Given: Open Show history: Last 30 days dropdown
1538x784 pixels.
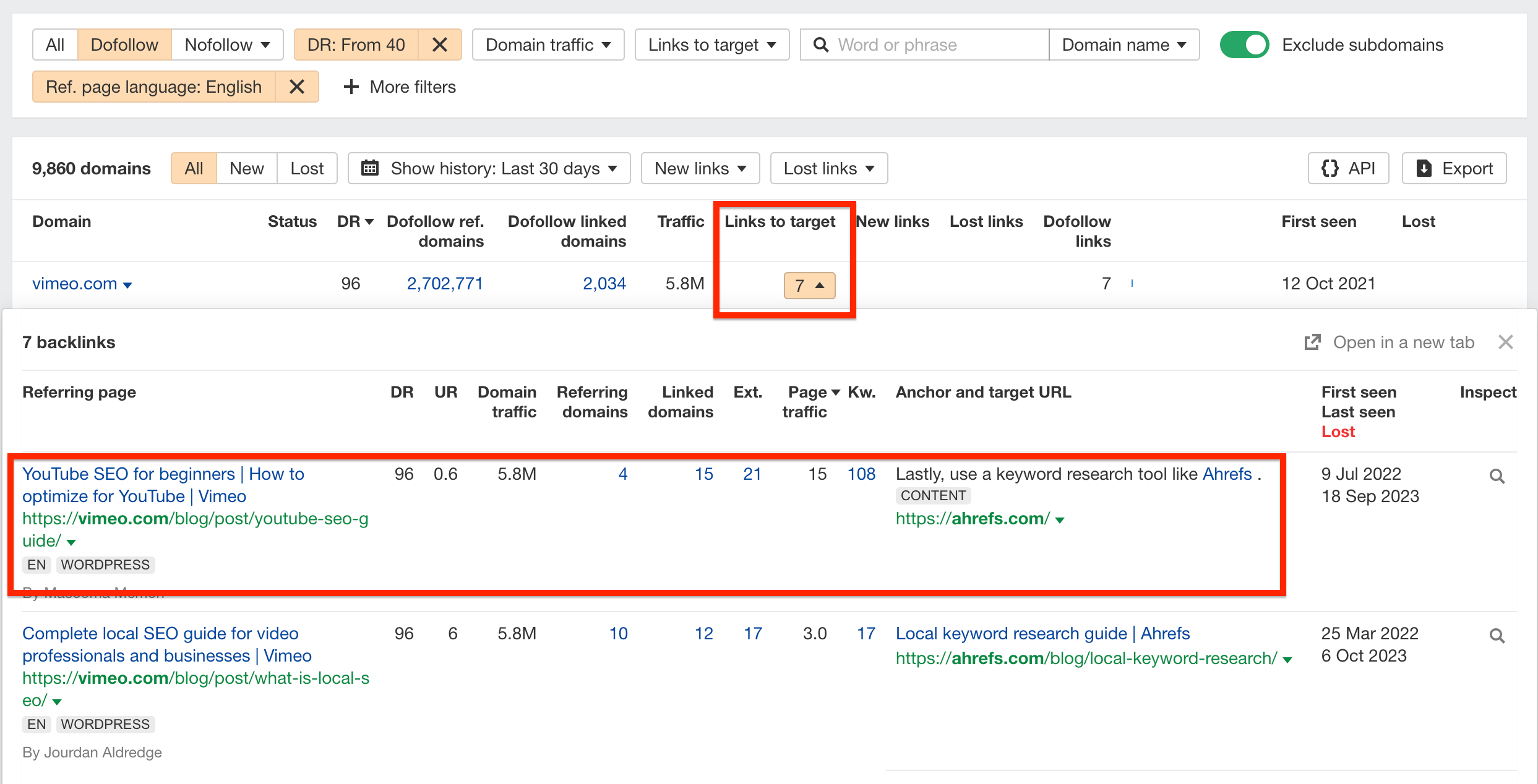Looking at the screenshot, I should click(x=489, y=168).
